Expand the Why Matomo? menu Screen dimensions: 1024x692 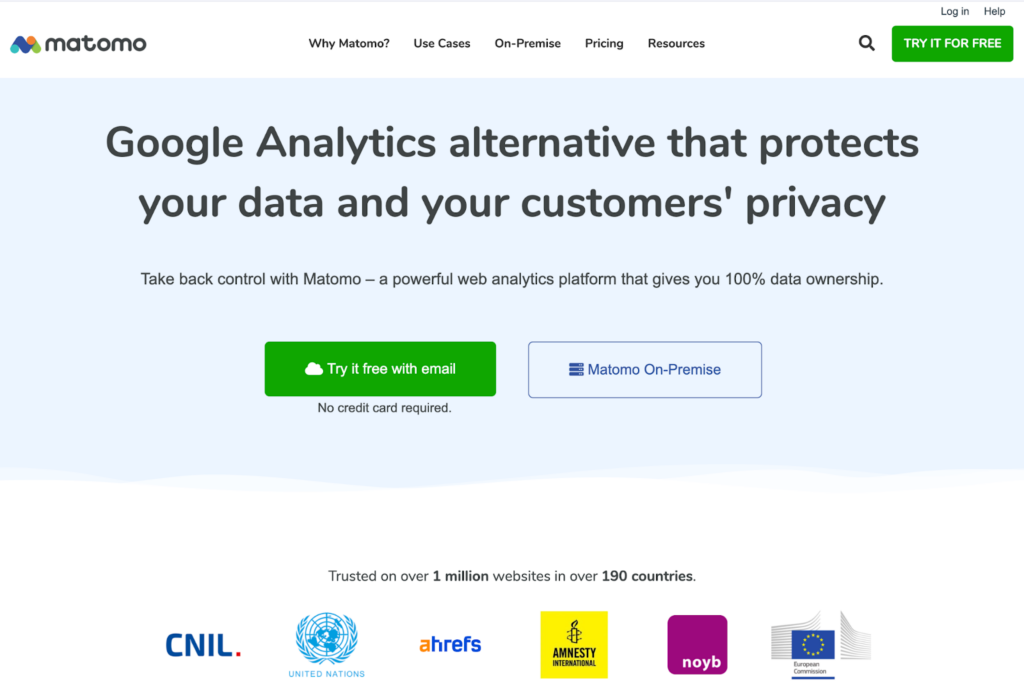(349, 44)
